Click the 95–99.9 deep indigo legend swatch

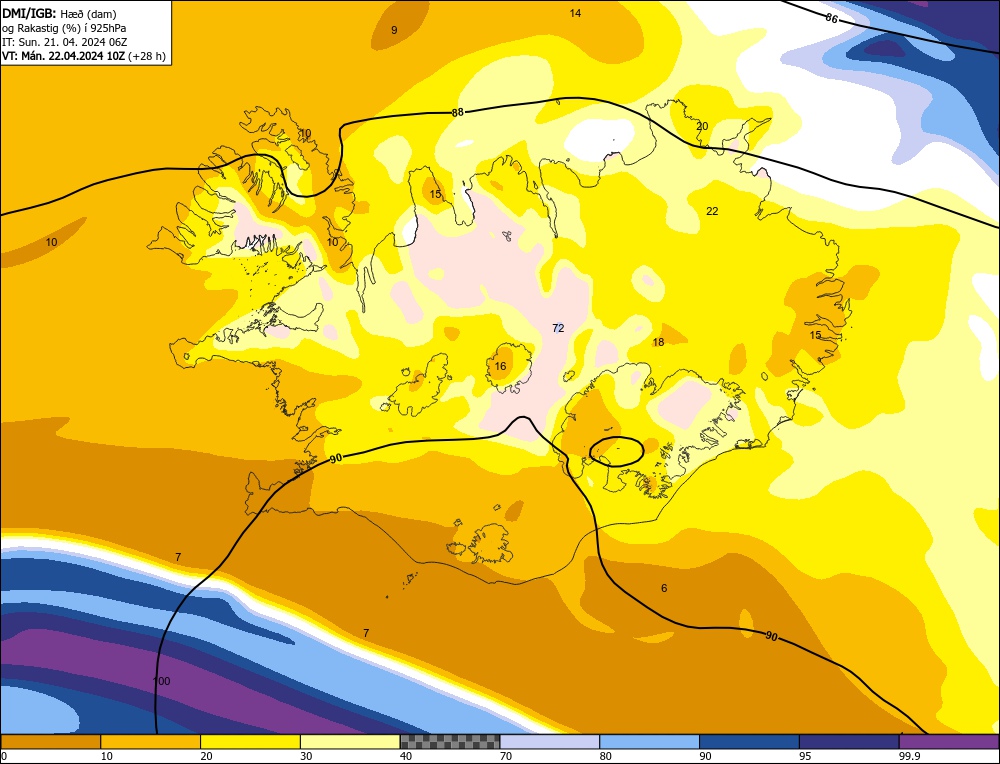point(849,742)
